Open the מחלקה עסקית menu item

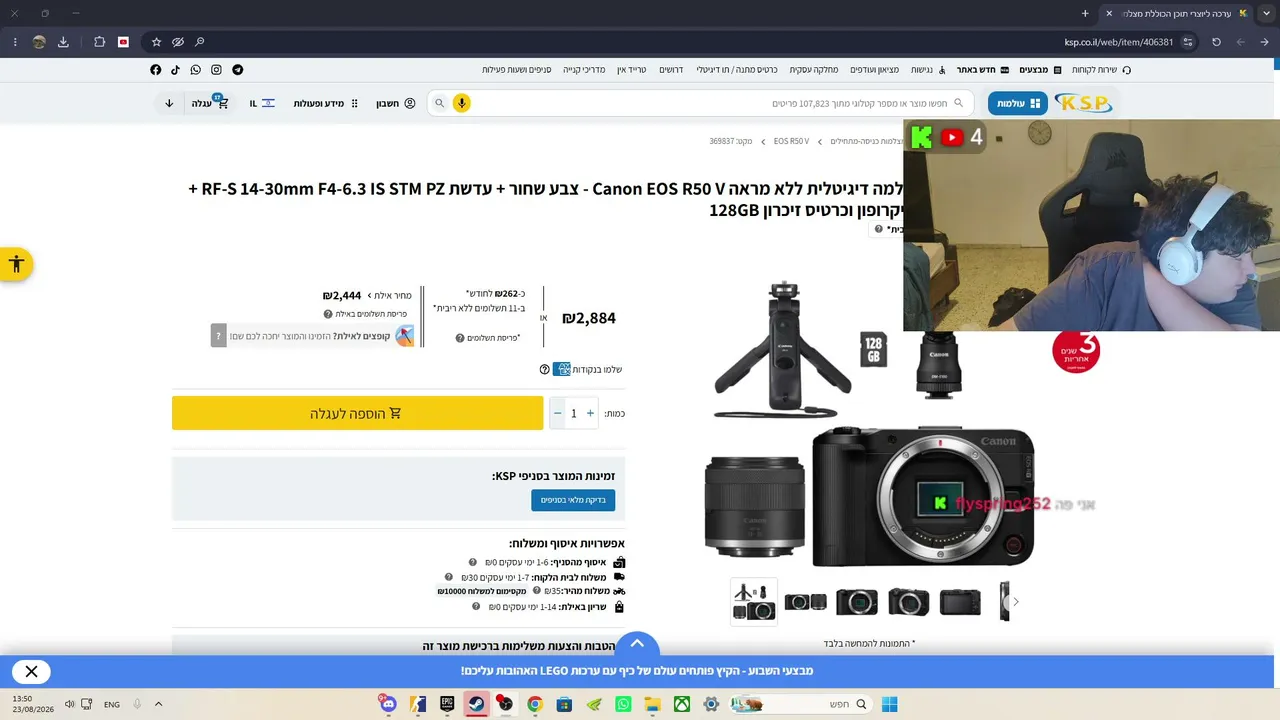point(814,70)
